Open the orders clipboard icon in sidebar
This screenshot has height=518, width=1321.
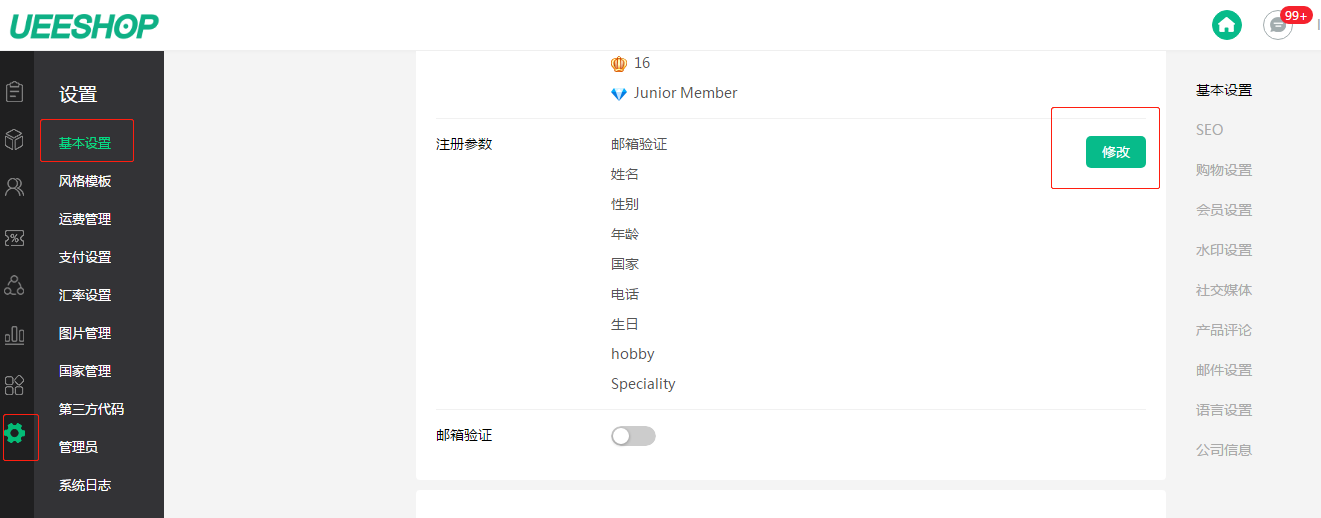pos(15,92)
